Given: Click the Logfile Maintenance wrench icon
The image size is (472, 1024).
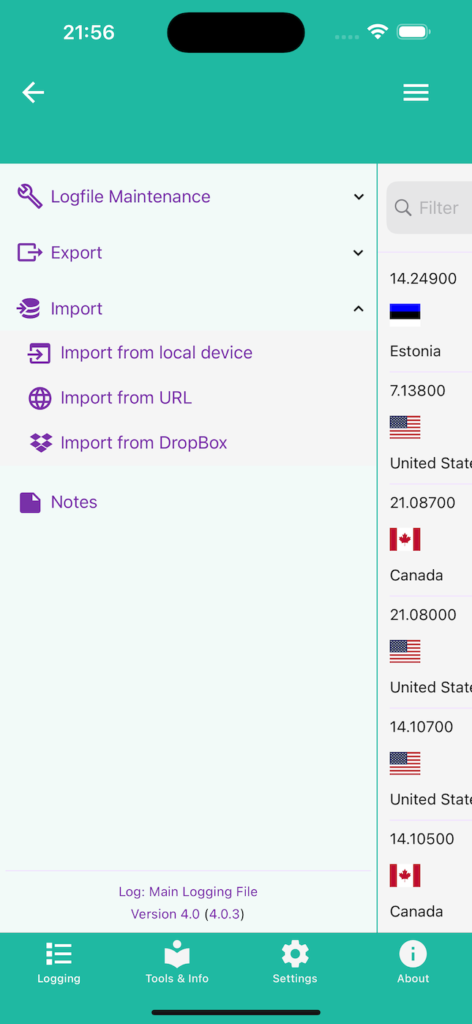Looking at the screenshot, I should coord(29,197).
